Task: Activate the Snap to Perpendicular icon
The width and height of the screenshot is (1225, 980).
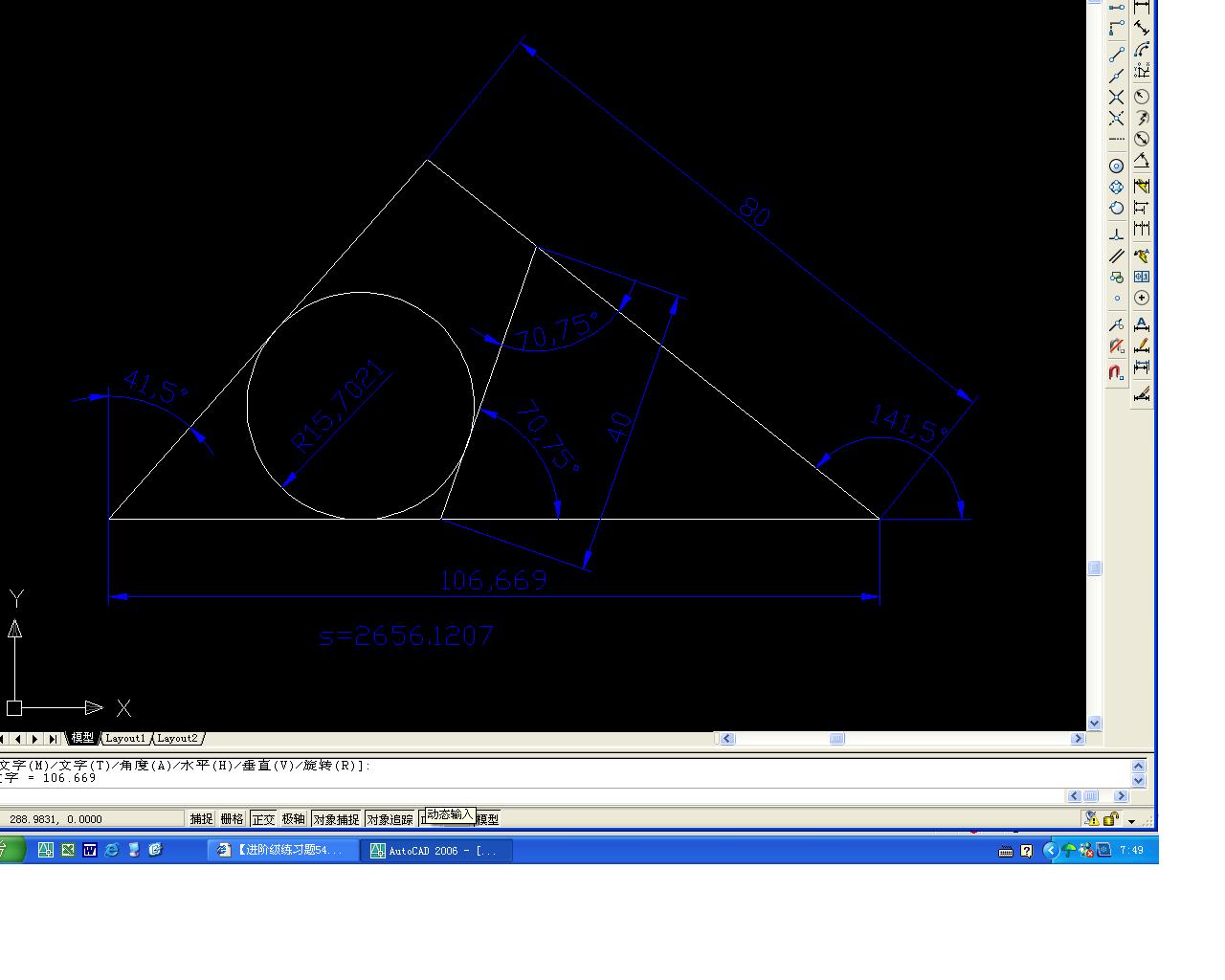Action: coord(1117,234)
